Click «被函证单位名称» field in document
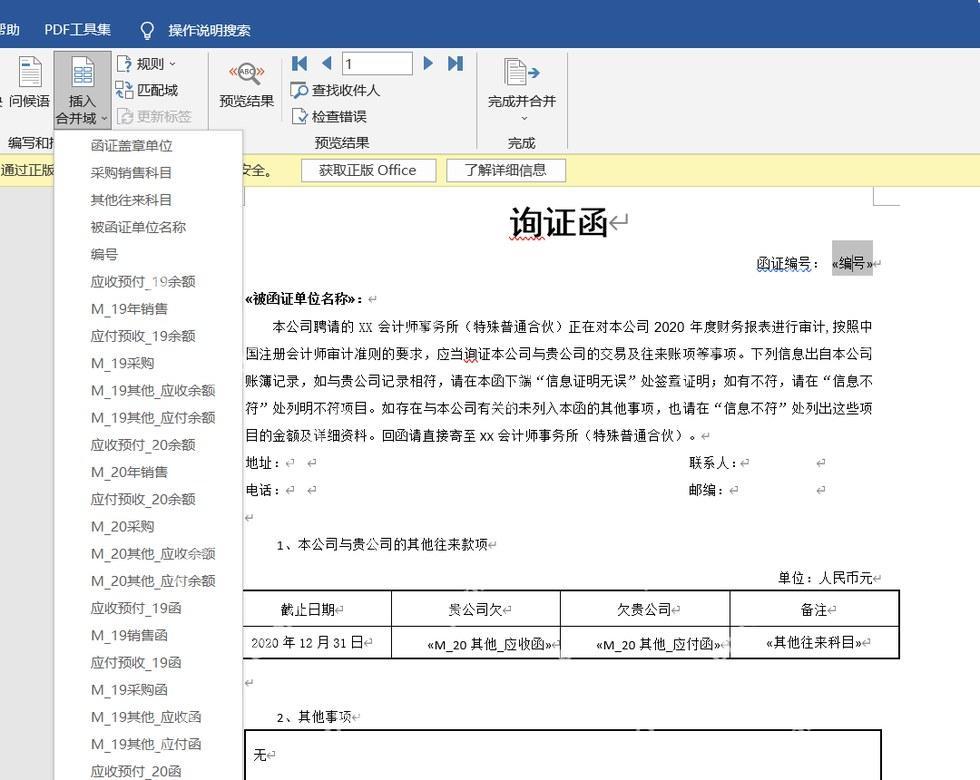980x780 pixels. click(303, 299)
